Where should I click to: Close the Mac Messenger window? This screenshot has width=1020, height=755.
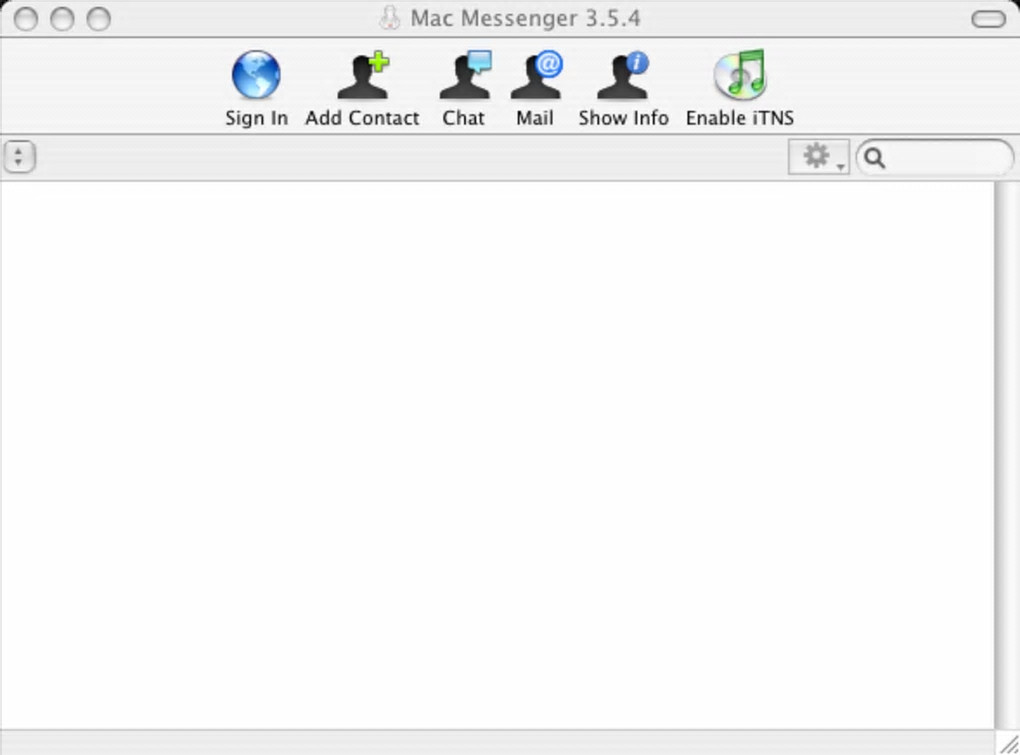pyautogui.click(x=25, y=19)
